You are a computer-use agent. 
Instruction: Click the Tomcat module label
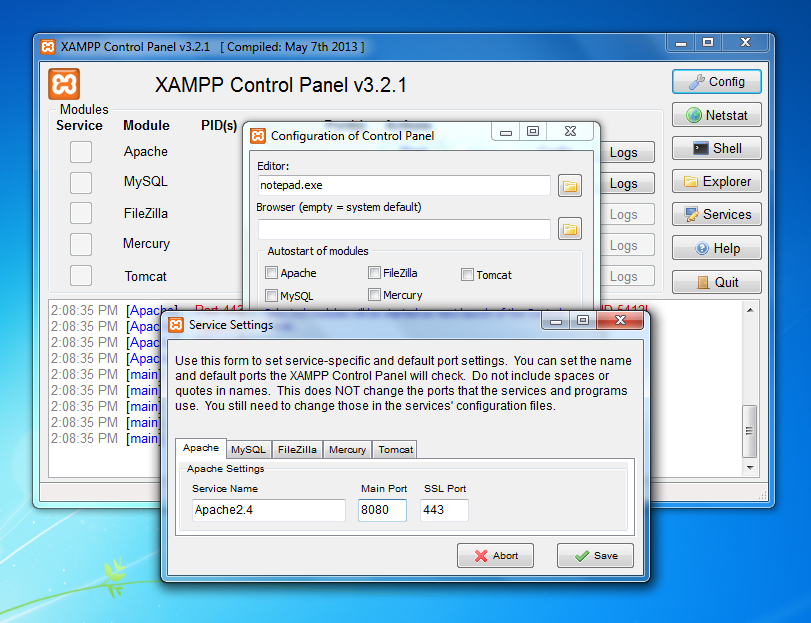tap(145, 276)
